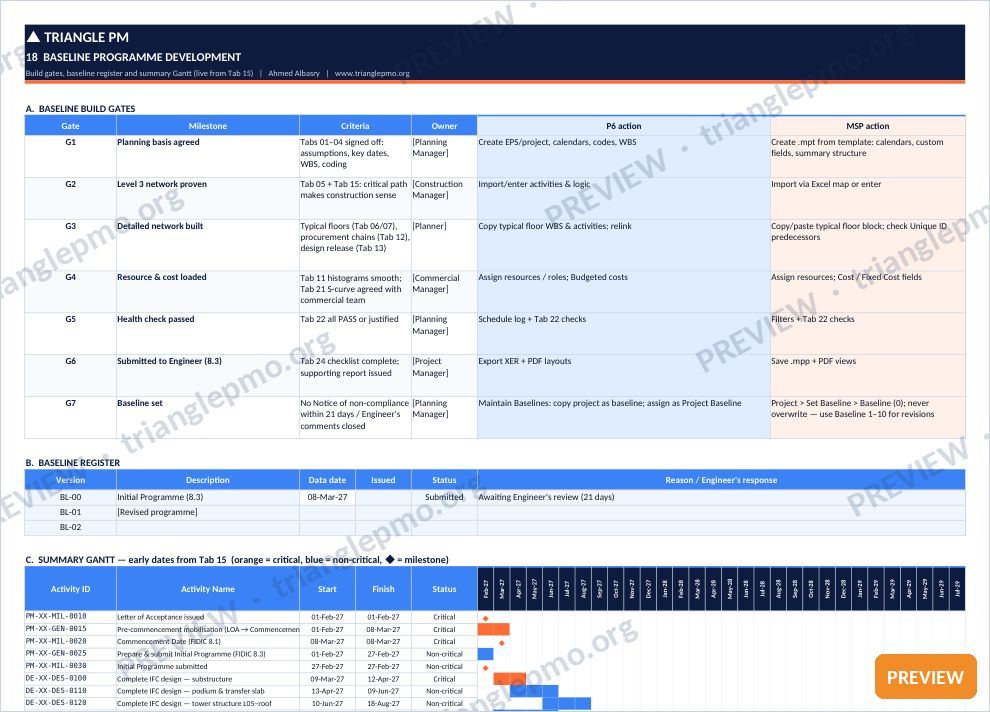Select the [Project Manager] owner cell

click(444, 376)
